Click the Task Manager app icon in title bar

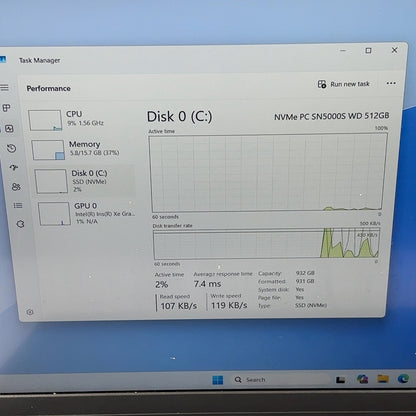[x=3, y=60]
